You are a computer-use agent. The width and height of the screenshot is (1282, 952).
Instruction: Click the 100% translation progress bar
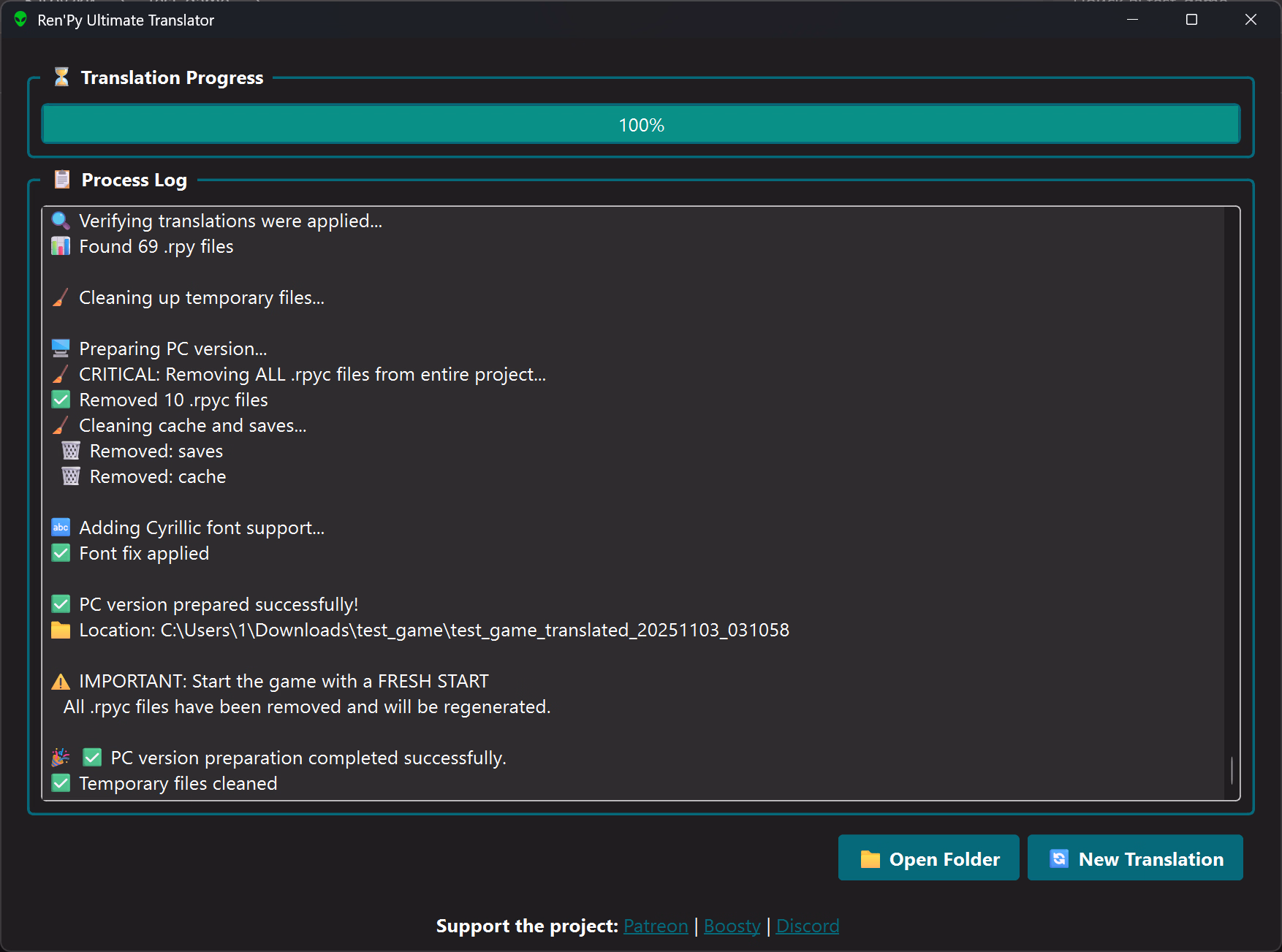point(640,124)
